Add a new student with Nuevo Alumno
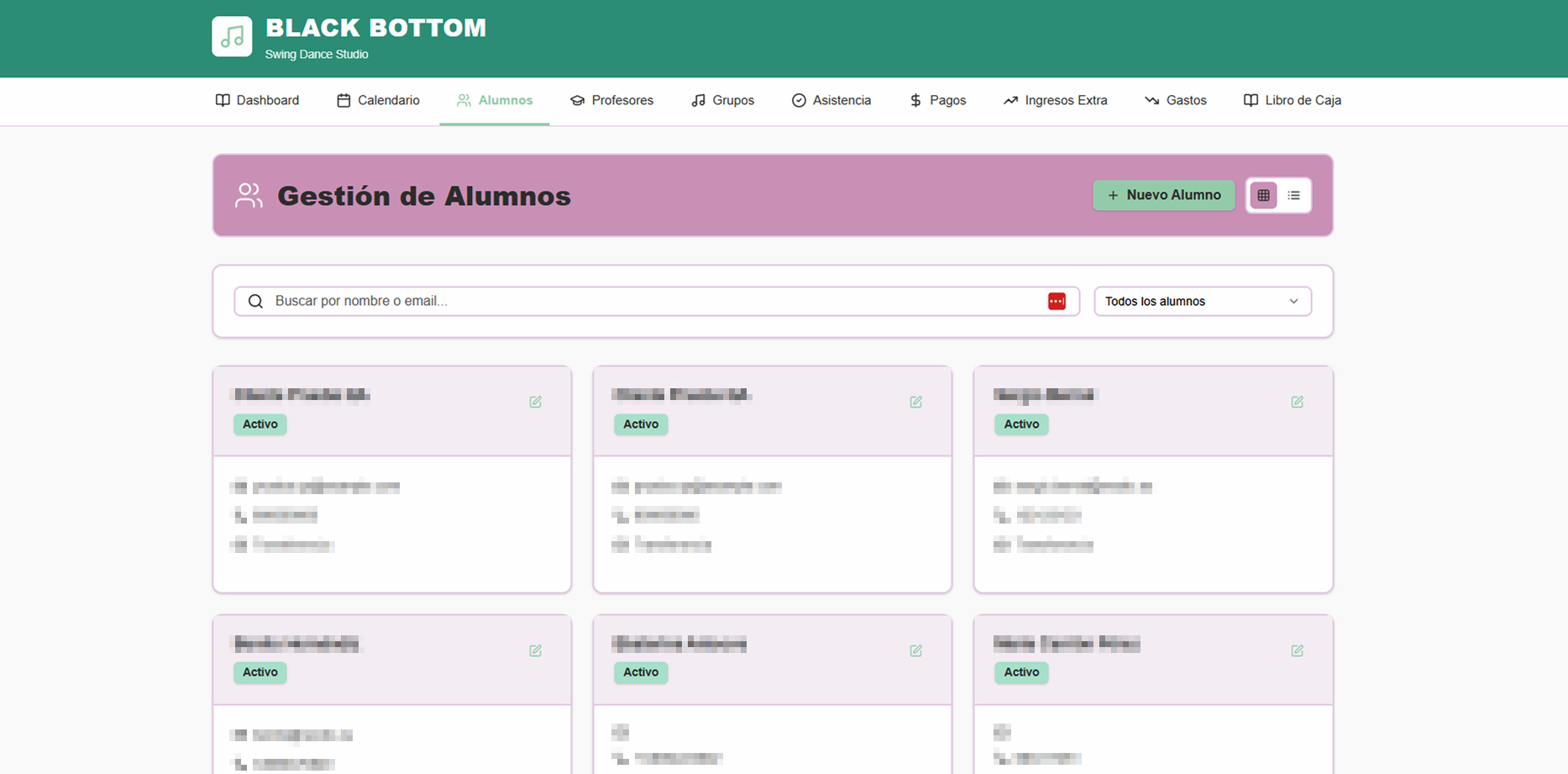The width and height of the screenshot is (1568, 774). (1163, 195)
